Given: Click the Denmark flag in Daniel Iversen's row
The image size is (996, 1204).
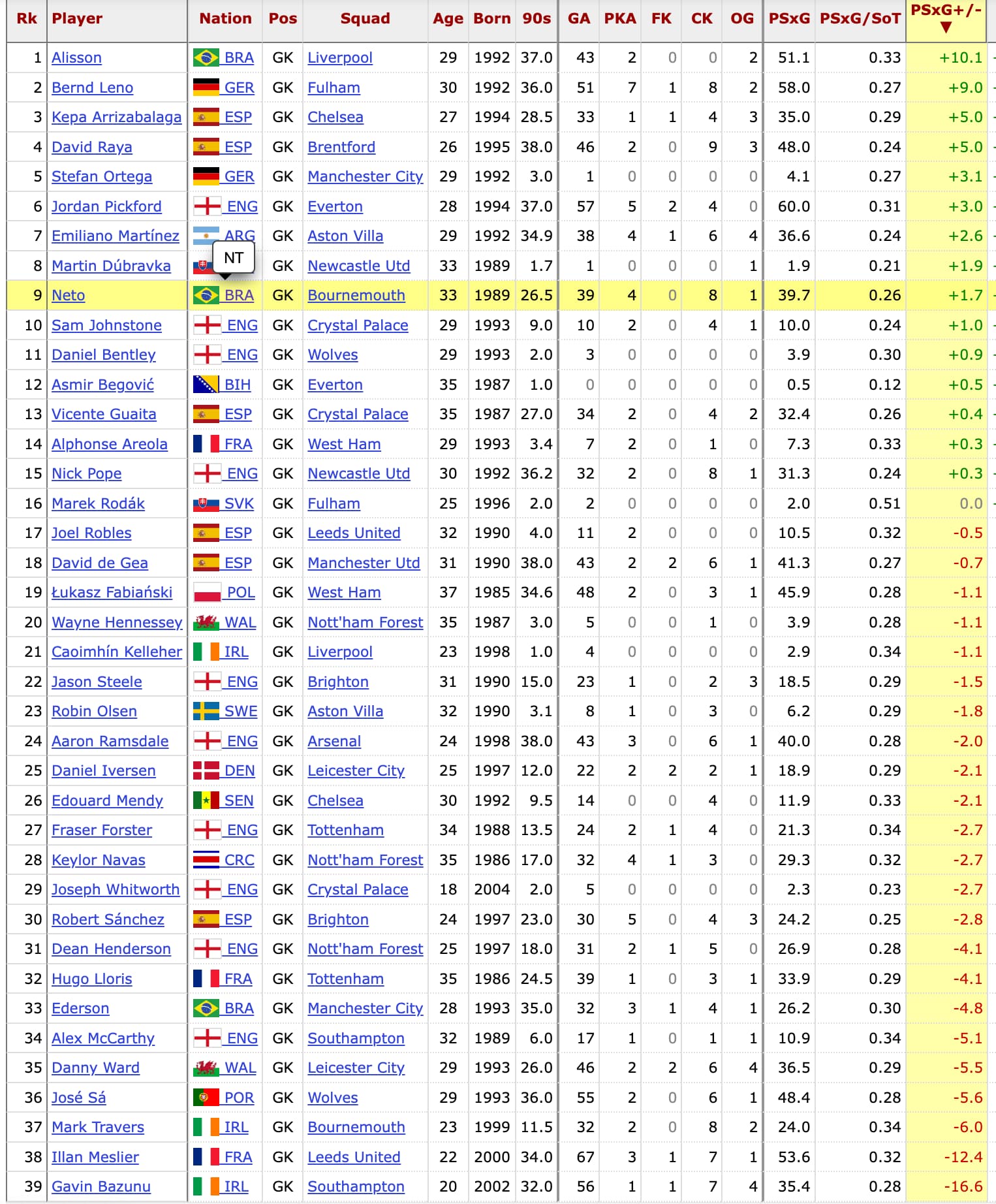Looking at the screenshot, I should coord(206,771).
